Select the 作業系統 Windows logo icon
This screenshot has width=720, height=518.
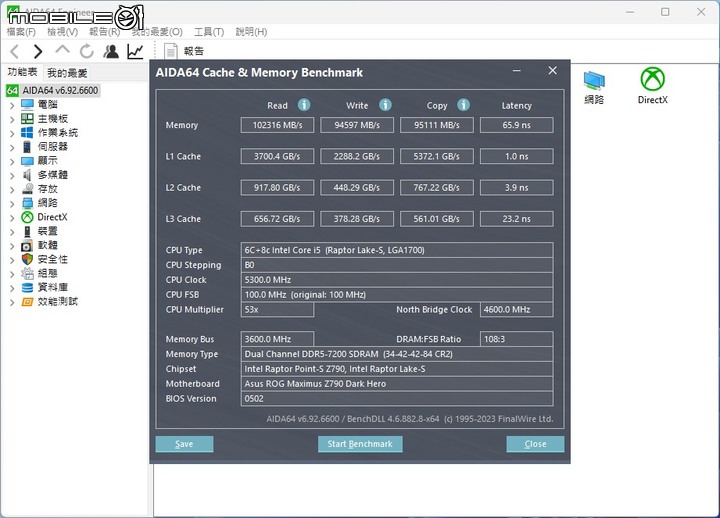pos(27,133)
